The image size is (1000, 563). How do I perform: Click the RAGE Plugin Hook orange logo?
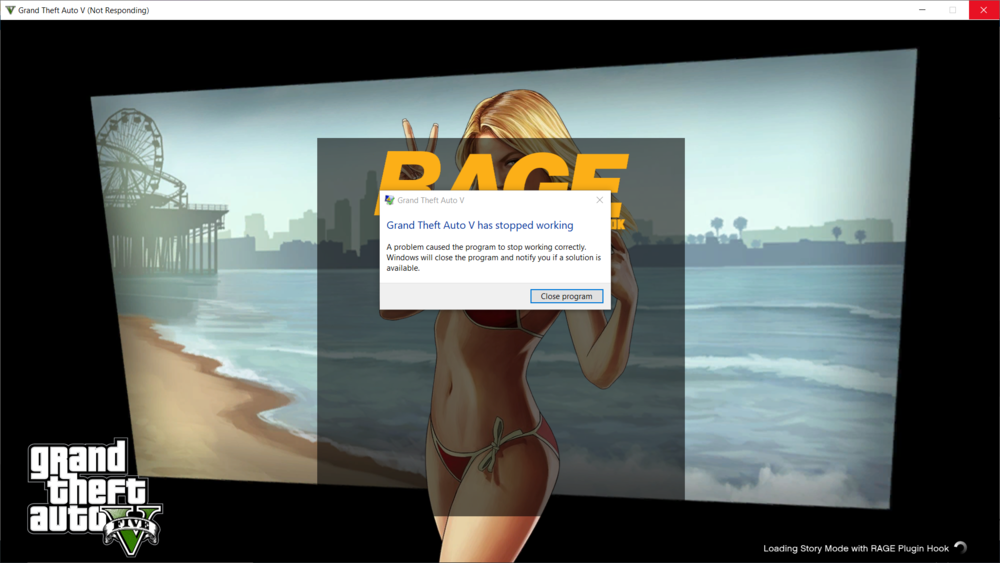(x=502, y=189)
